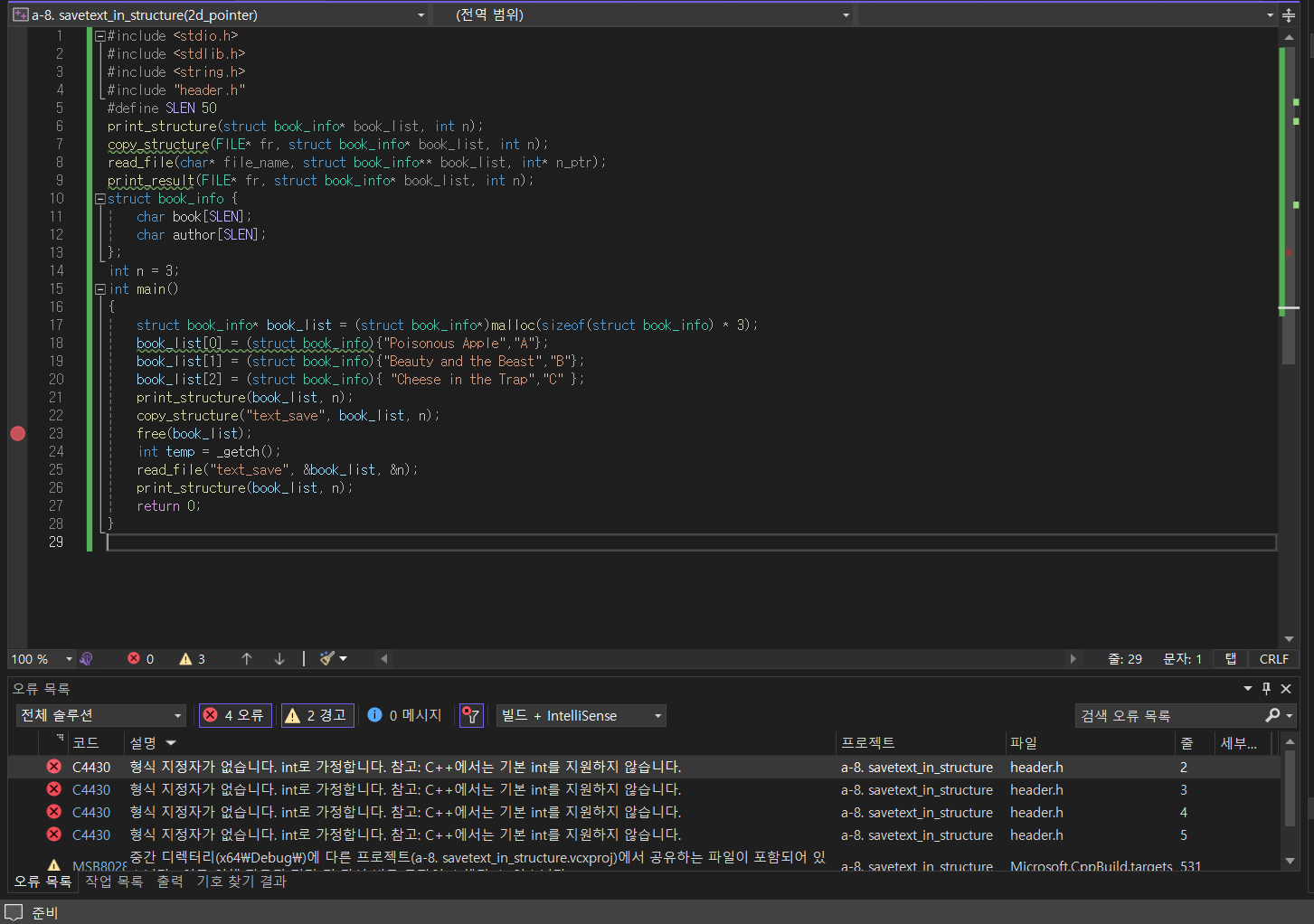
Task: Focus the 검색 오류 목록 search field
Action: click(1169, 715)
